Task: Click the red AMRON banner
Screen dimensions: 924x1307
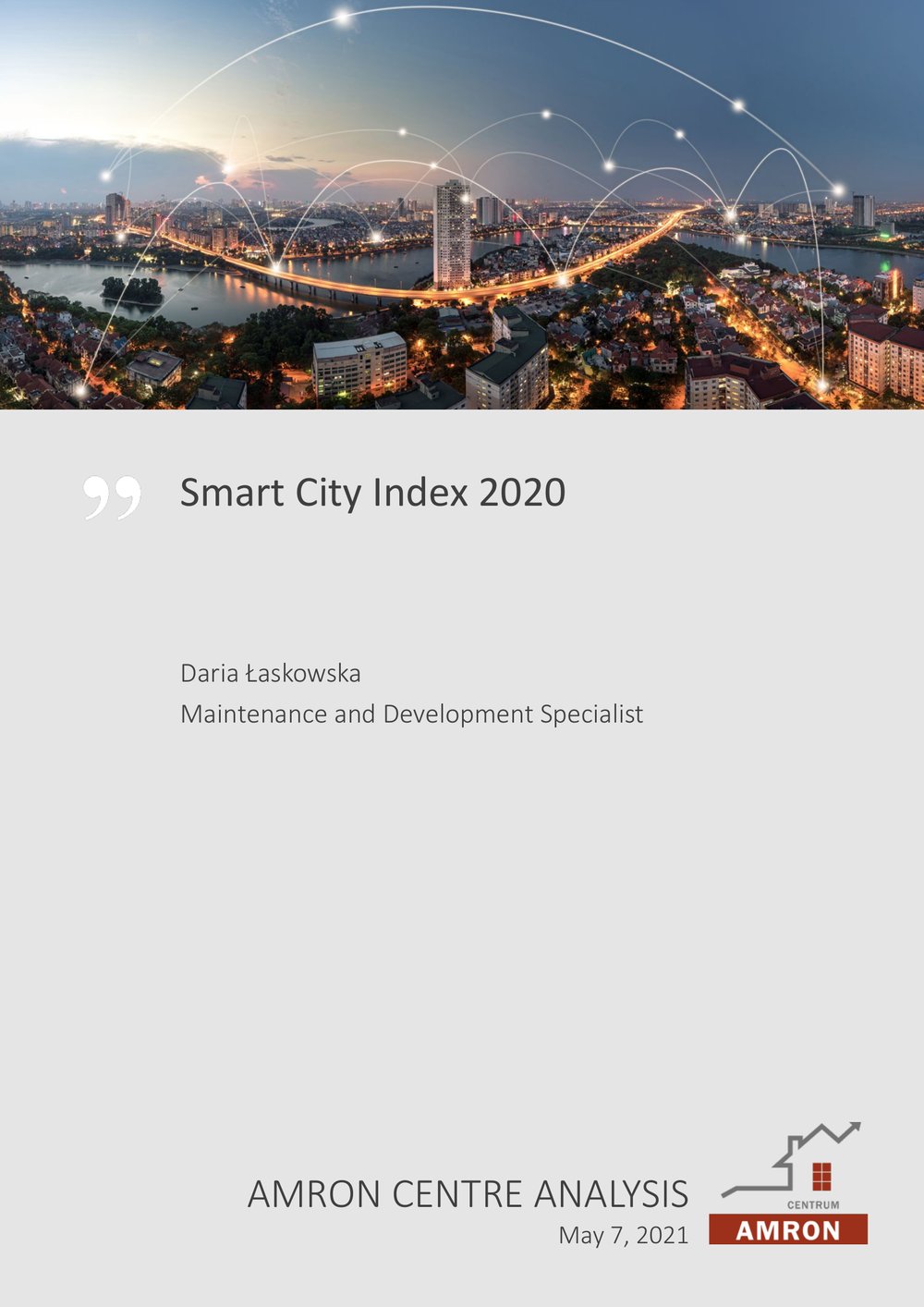Action: coord(787,1230)
